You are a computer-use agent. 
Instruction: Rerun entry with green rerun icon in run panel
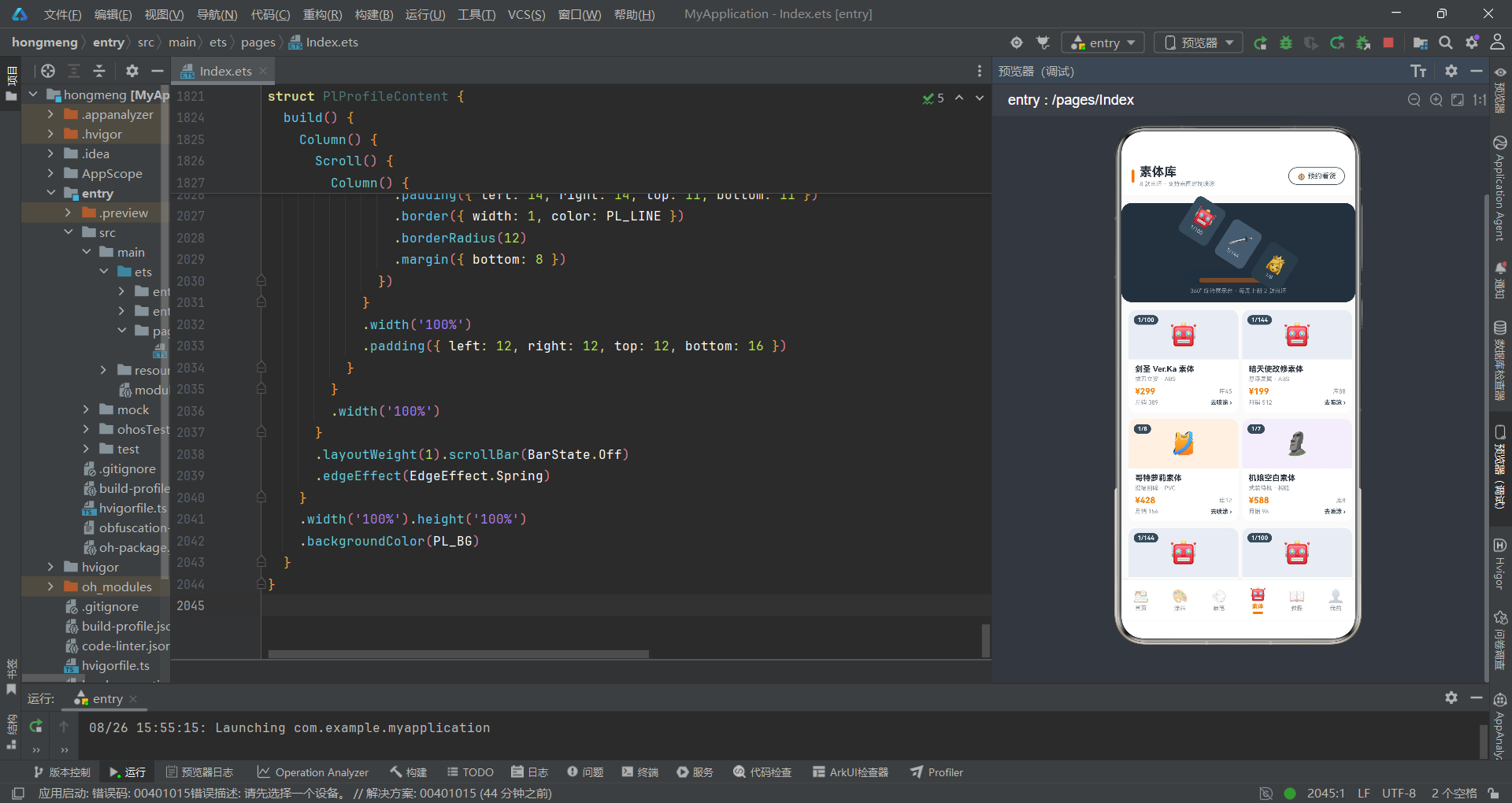tap(36, 726)
